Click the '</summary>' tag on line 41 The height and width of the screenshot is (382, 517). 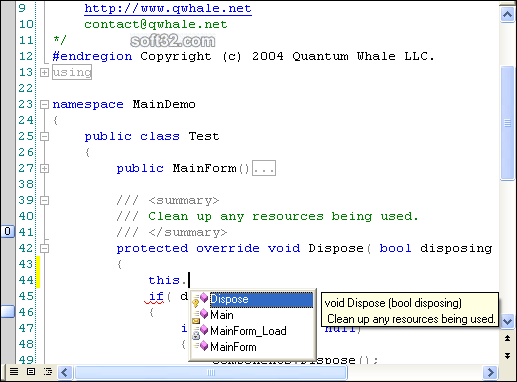point(188,232)
